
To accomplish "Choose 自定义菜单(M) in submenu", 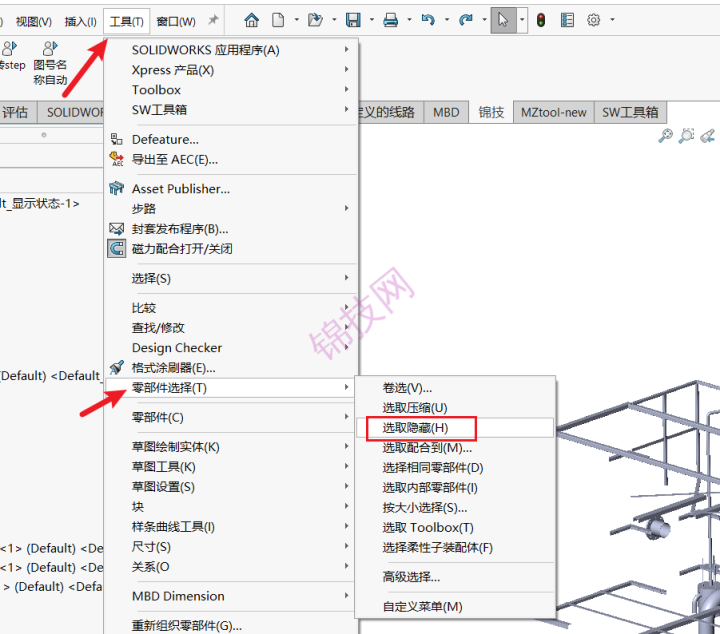I will pos(455,607).
